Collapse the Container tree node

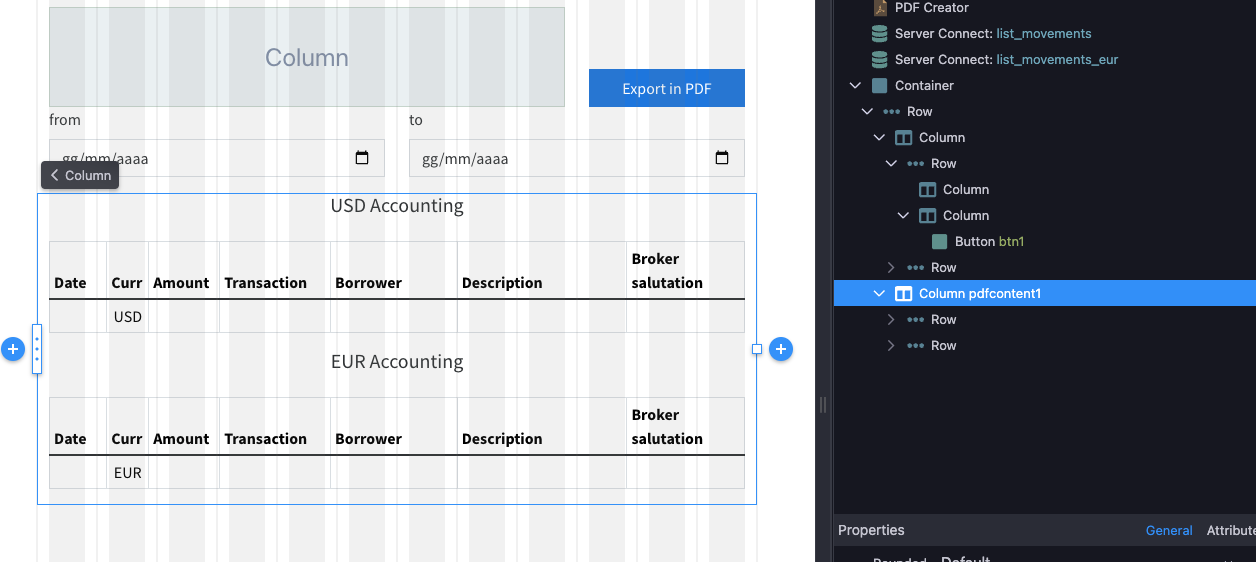[x=855, y=85]
